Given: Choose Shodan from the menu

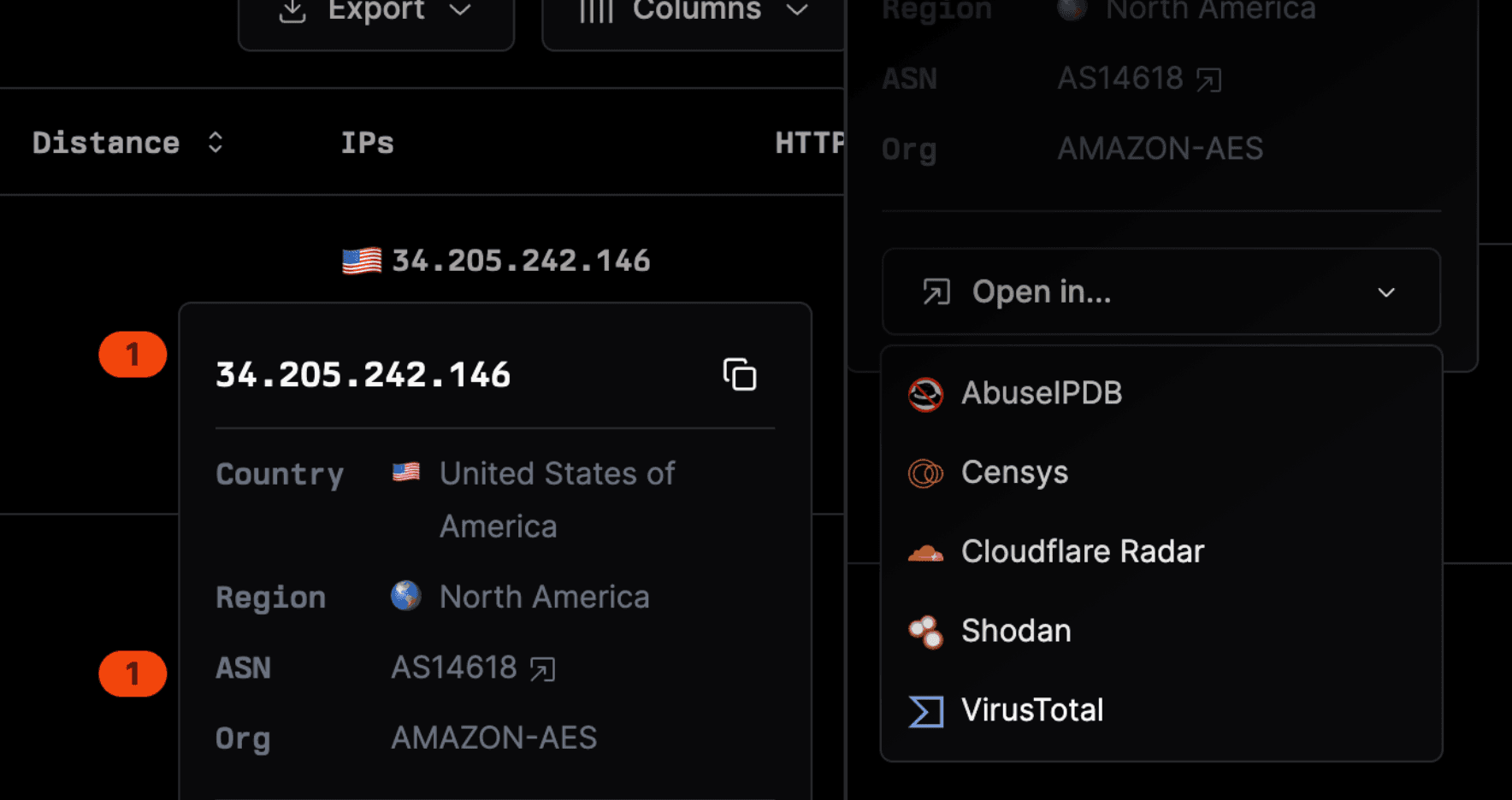Looking at the screenshot, I should point(1016,632).
